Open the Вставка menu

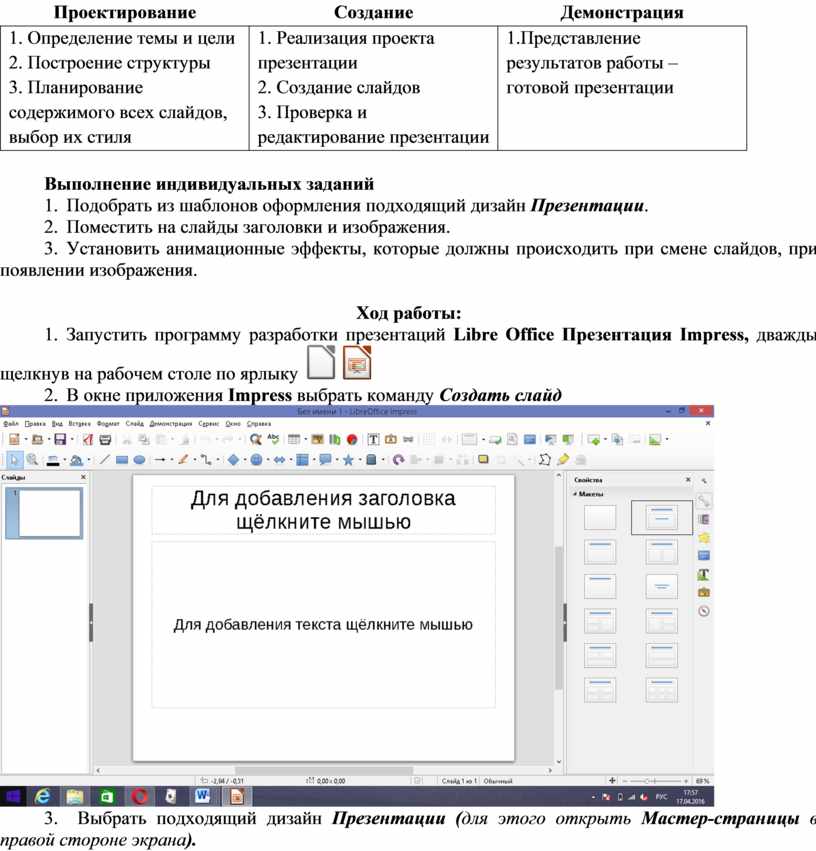[x=80, y=423]
